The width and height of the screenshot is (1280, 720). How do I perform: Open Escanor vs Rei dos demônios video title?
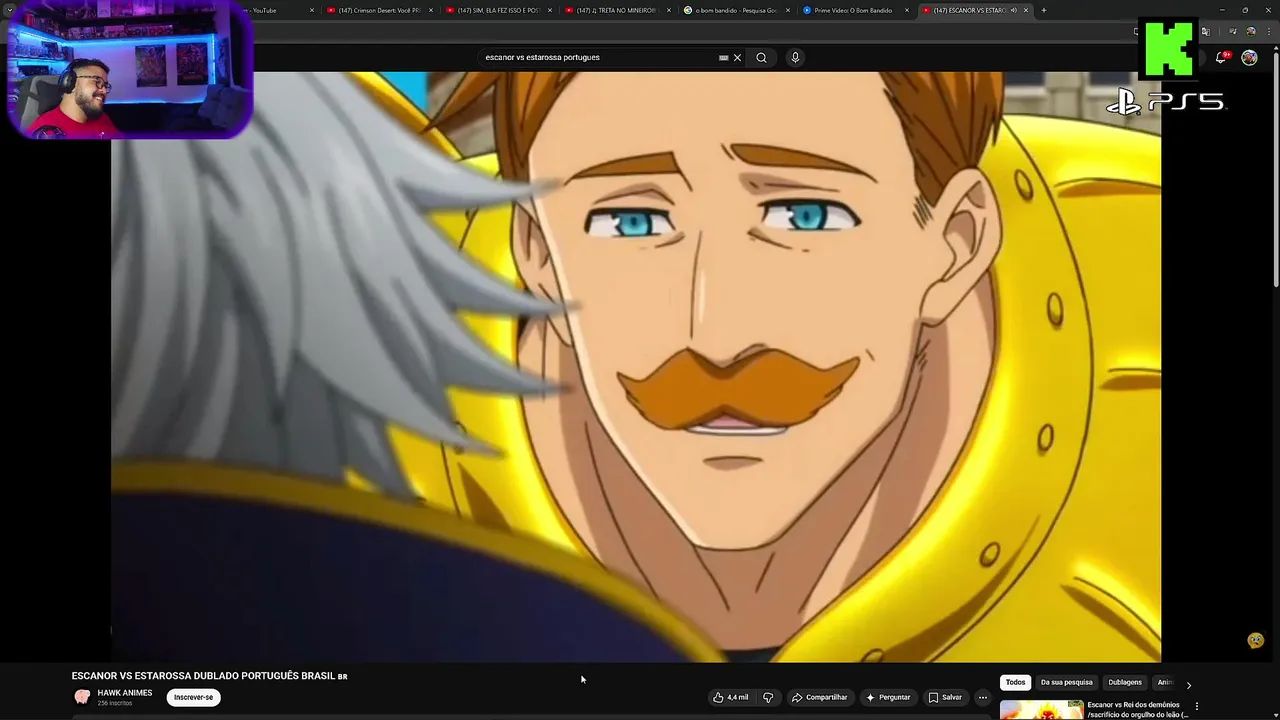pyautogui.click(x=1138, y=709)
